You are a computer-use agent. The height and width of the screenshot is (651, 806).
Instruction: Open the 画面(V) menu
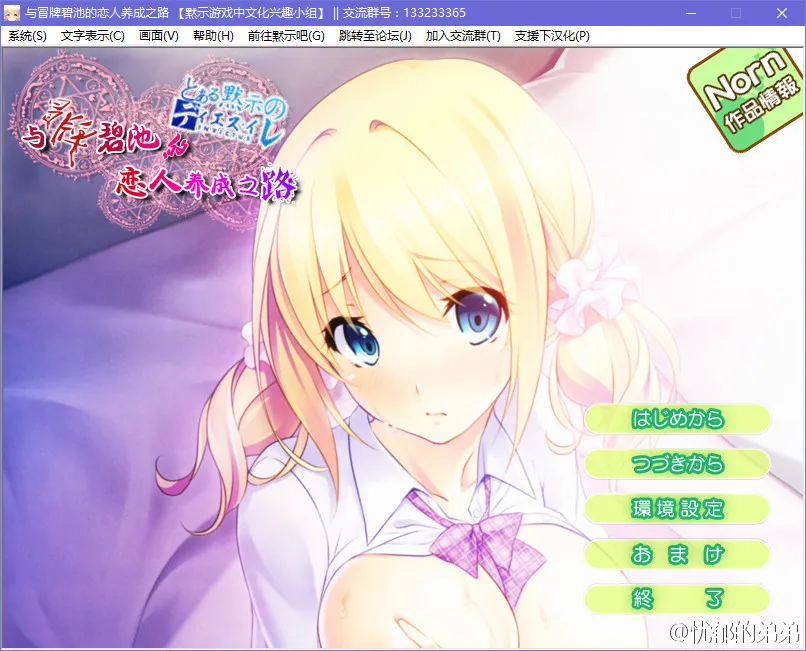[x=159, y=36]
